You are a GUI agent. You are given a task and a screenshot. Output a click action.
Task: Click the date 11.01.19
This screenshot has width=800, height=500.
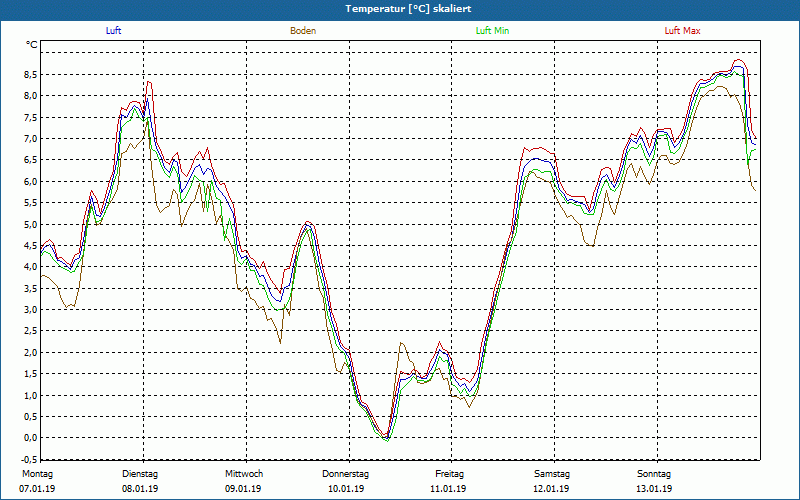point(448,489)
